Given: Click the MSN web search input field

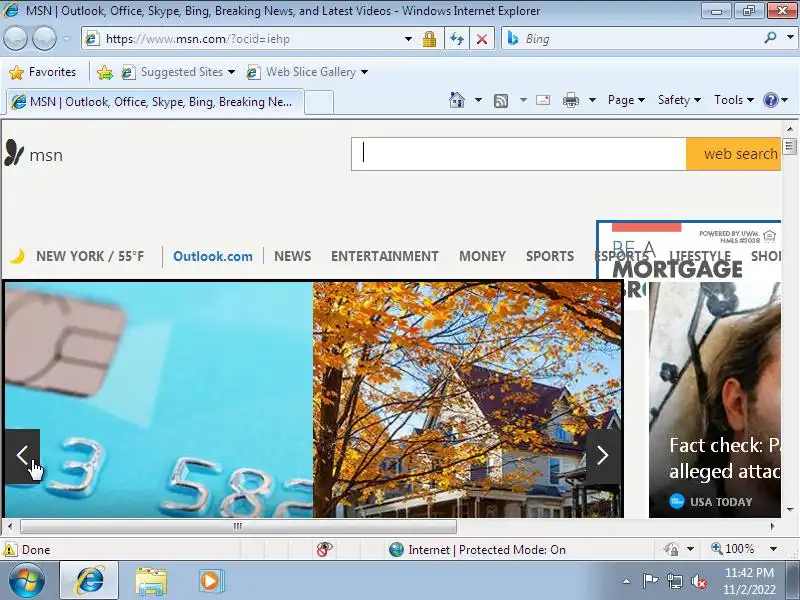Looking at the screenshot, I should click(518, 154).
